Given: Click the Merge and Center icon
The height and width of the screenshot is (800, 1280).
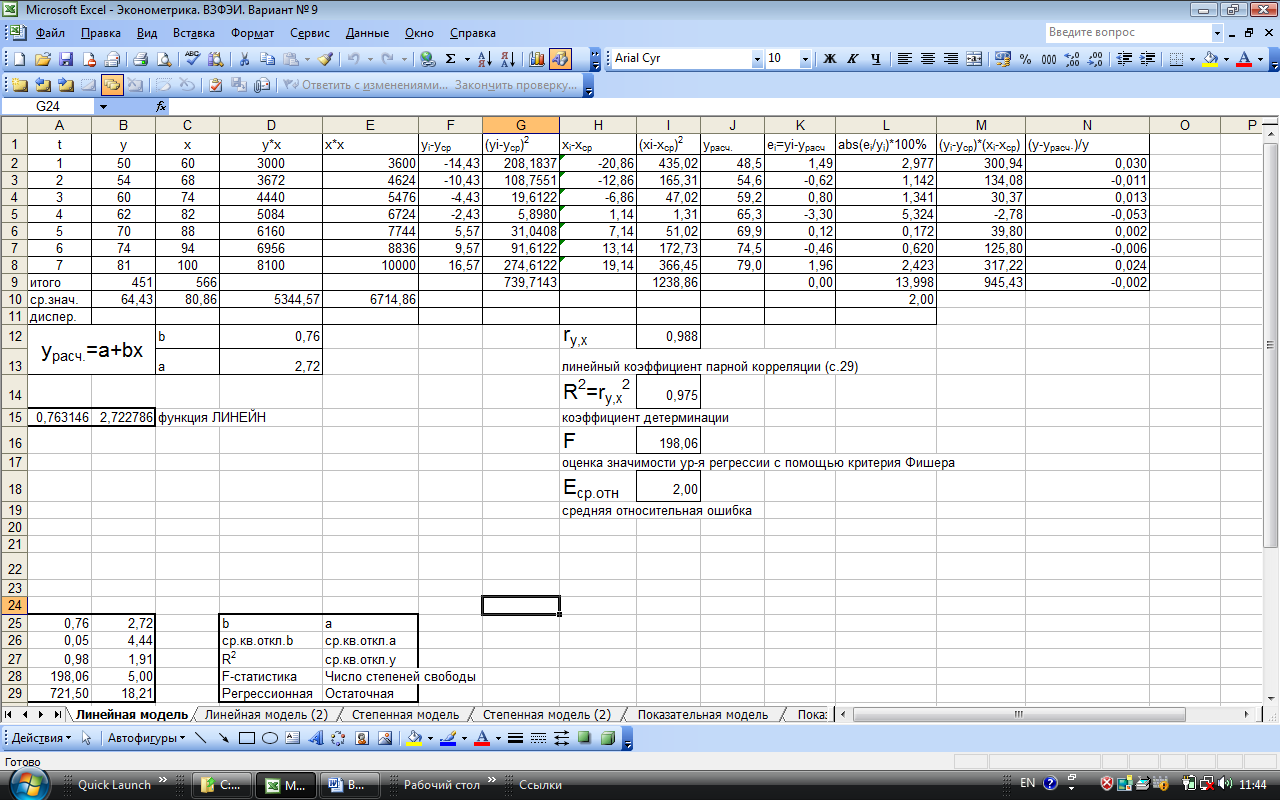Looking at the screenshot, I should point(974,59).
